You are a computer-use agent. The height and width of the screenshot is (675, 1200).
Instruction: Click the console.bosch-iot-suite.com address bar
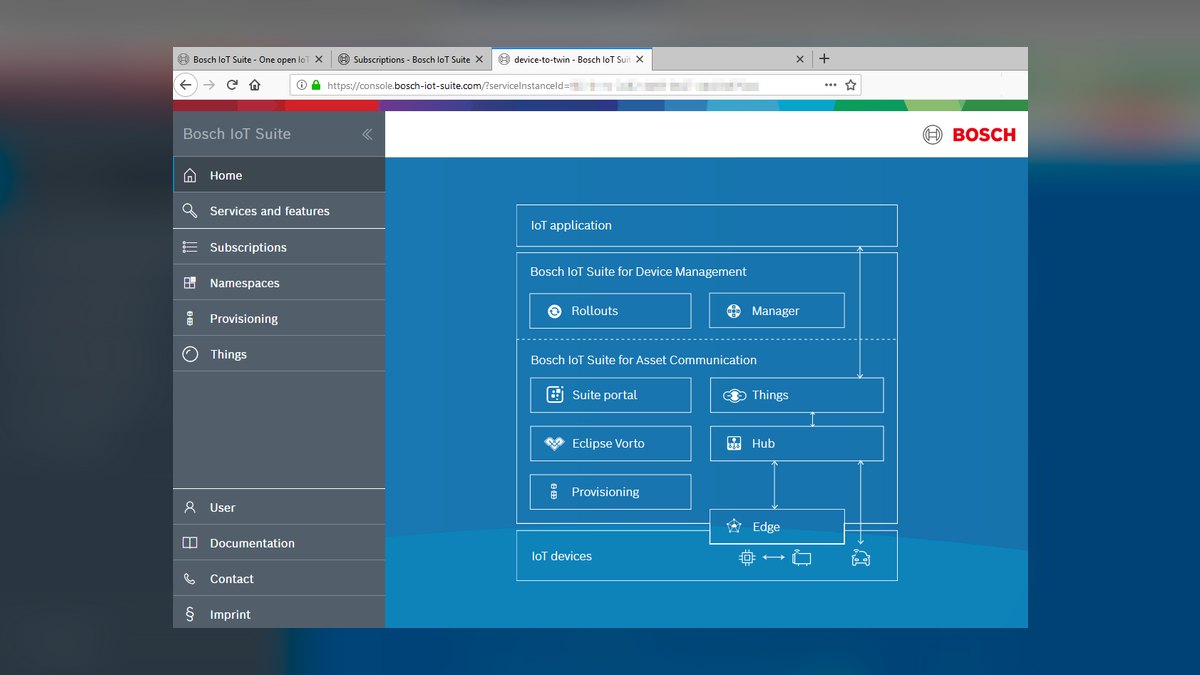point(575,85)
